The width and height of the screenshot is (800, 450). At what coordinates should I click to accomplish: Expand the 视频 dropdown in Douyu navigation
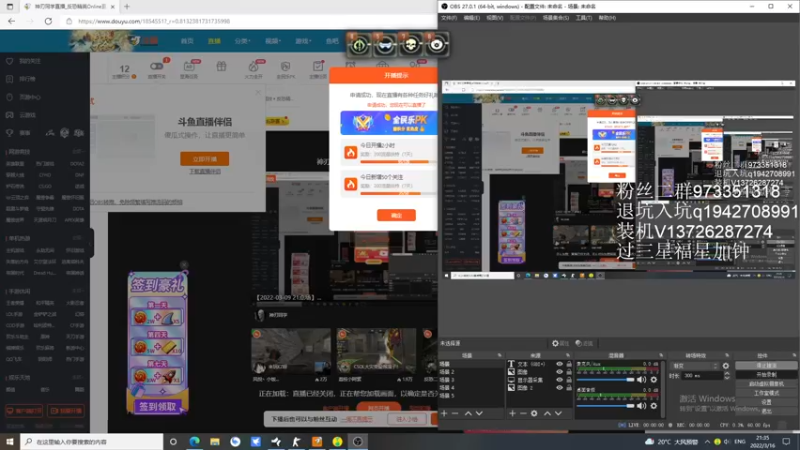(273, 41)
